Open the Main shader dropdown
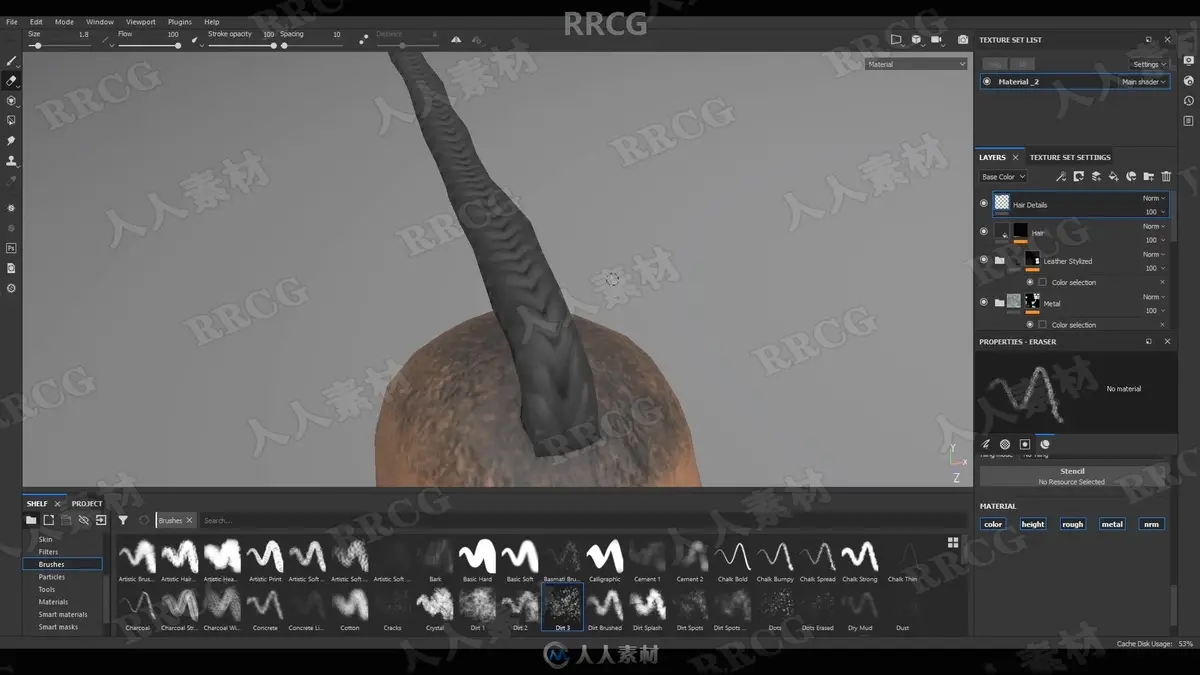This screenshot has height=675, width=1200. [x=1144, y=82]
